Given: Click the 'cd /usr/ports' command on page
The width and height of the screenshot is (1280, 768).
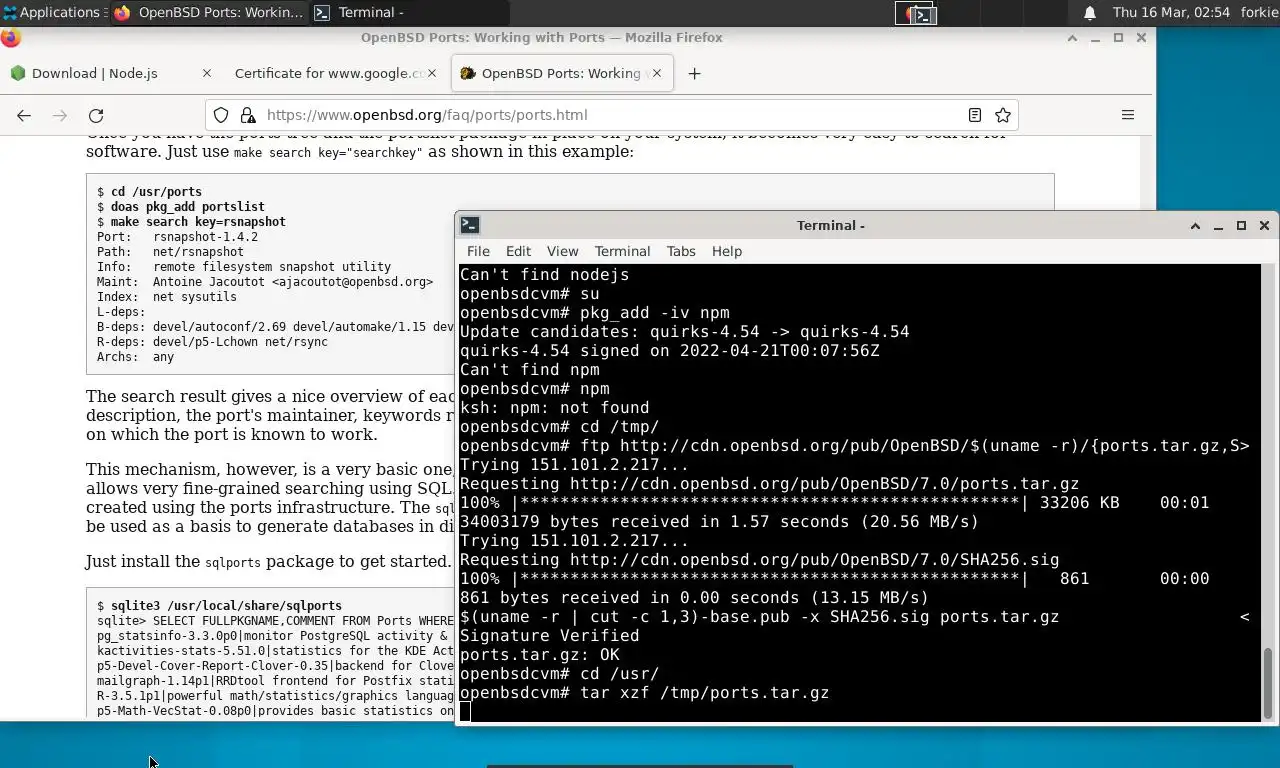Looking at the screenshot, I should click(156, 192).
